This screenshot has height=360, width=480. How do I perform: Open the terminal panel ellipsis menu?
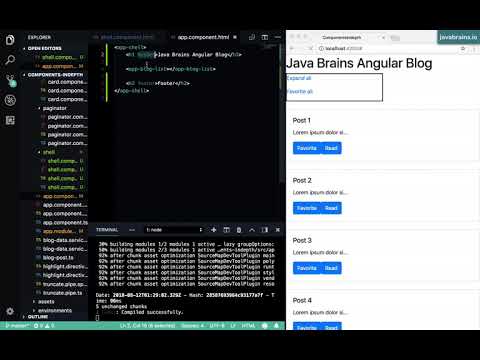click(x=132, y=230)
